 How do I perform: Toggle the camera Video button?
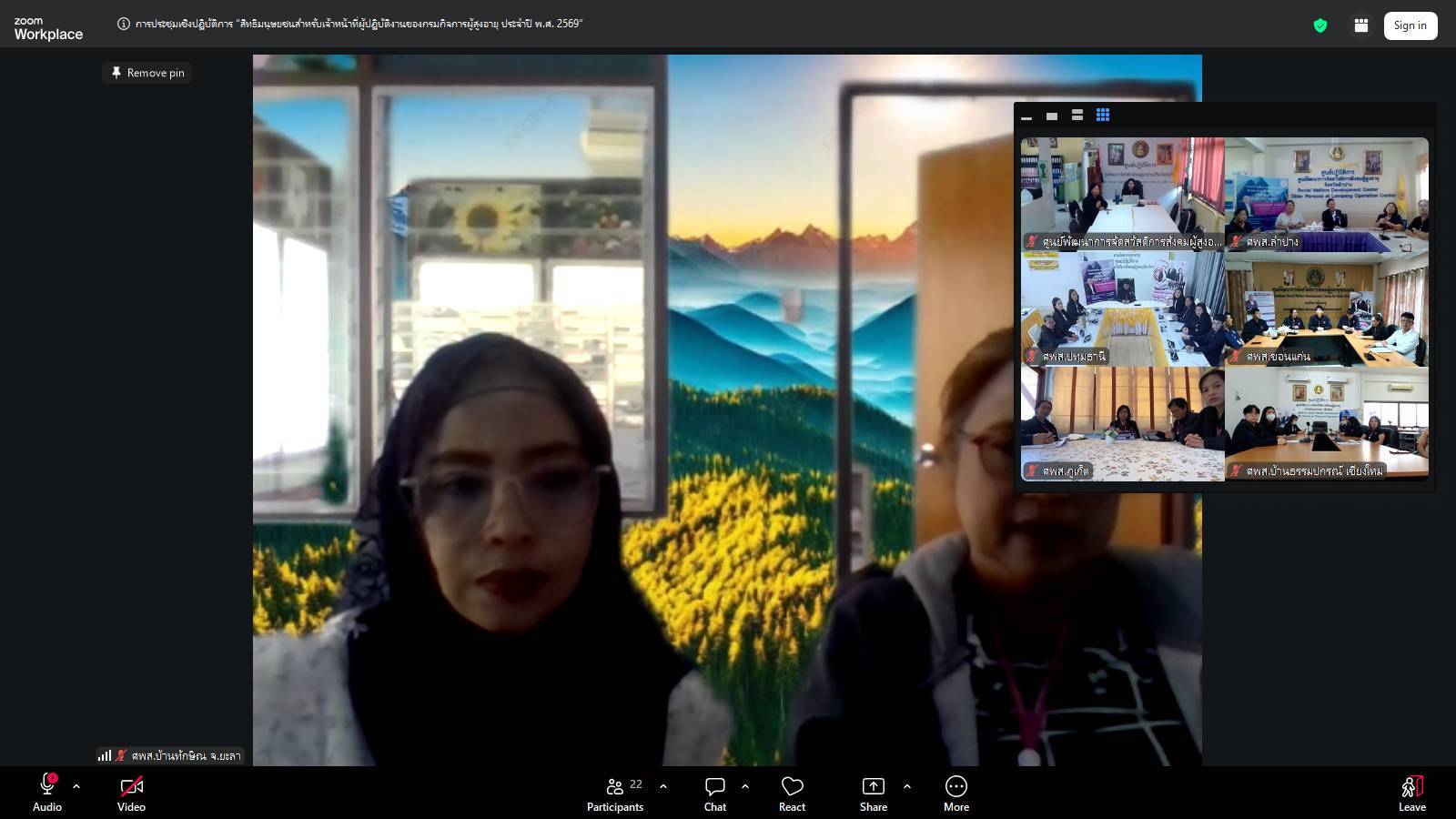131,793
